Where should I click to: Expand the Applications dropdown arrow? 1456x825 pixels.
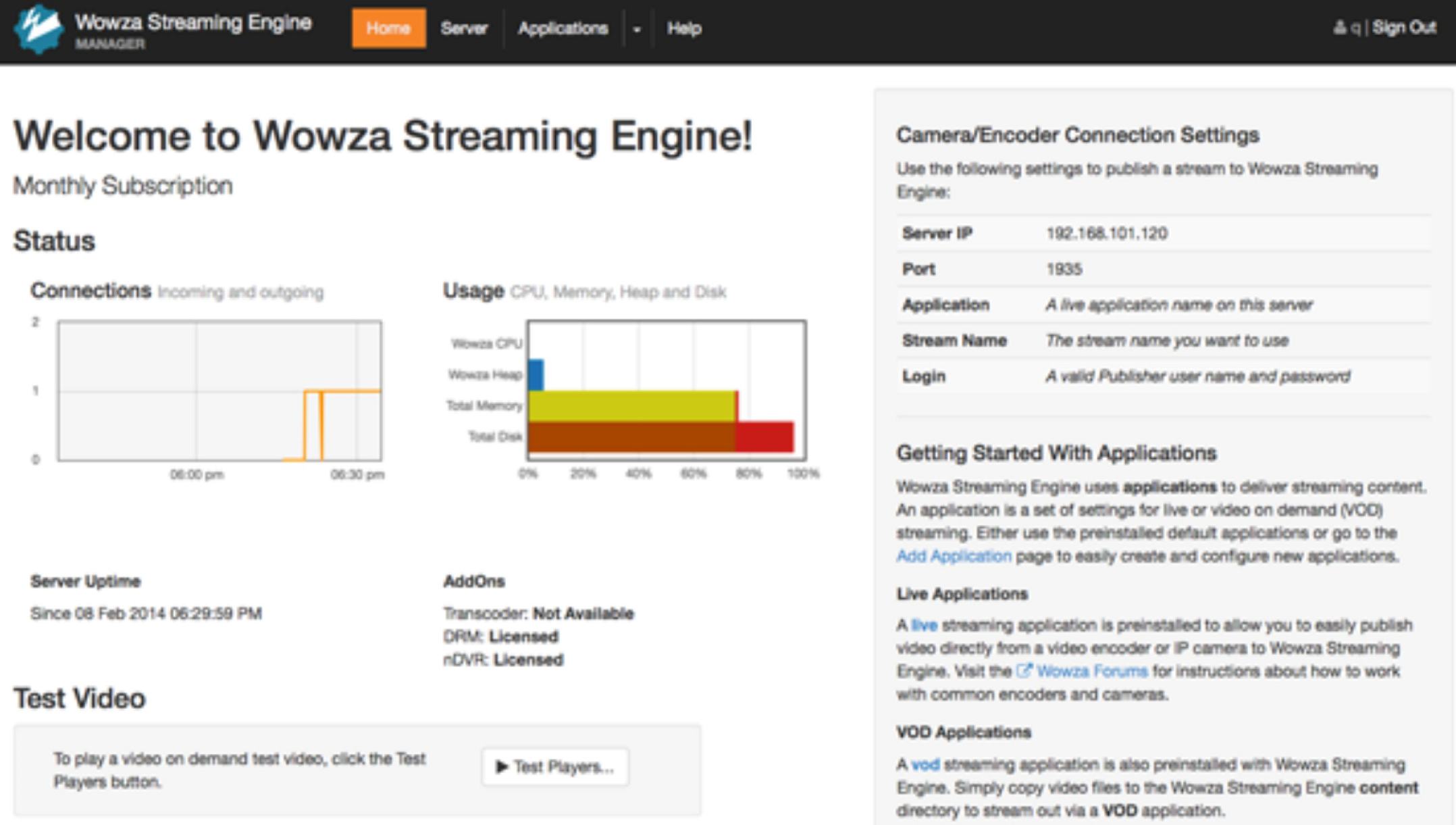(x=637, y=29)
